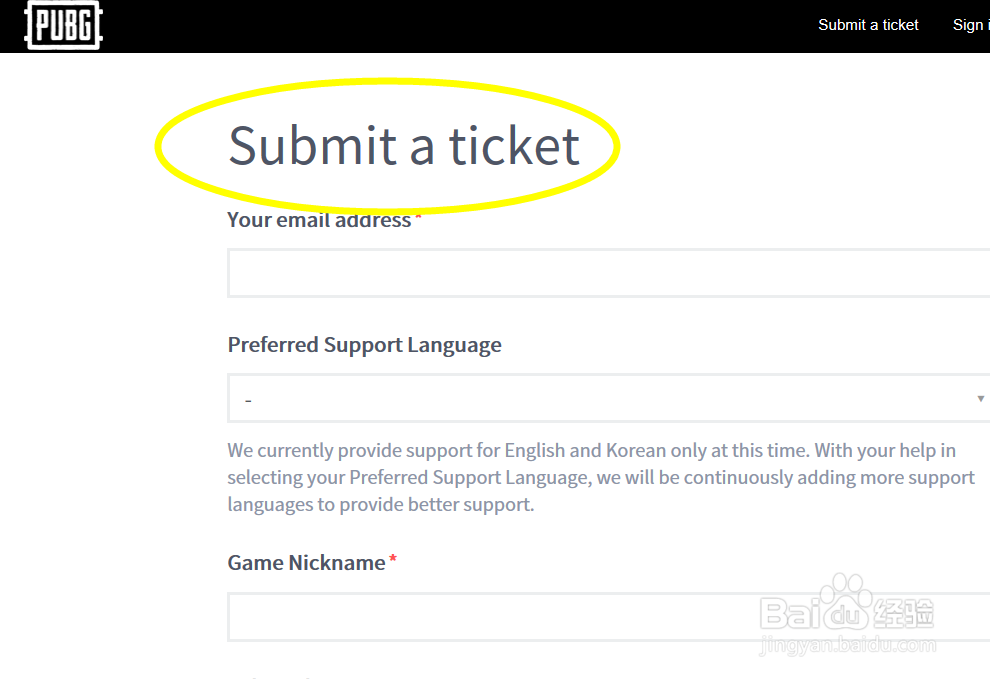The image size is (990, 679).
Task: Click the Preferred Support Language label
Action: click(x=364, y=345)
